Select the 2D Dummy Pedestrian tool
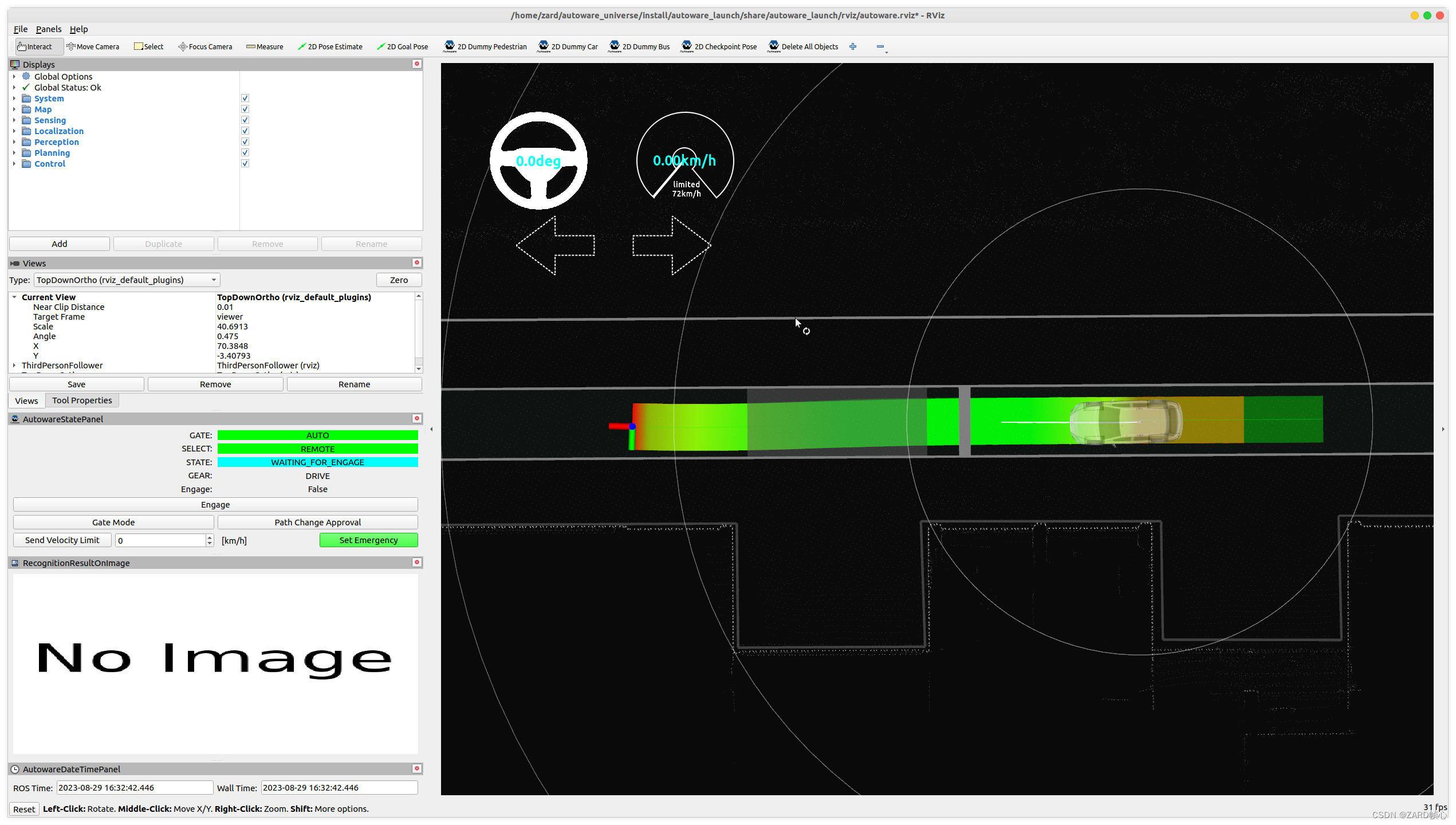The height and width of the screenshot is (825, 1456). (485, 46)
